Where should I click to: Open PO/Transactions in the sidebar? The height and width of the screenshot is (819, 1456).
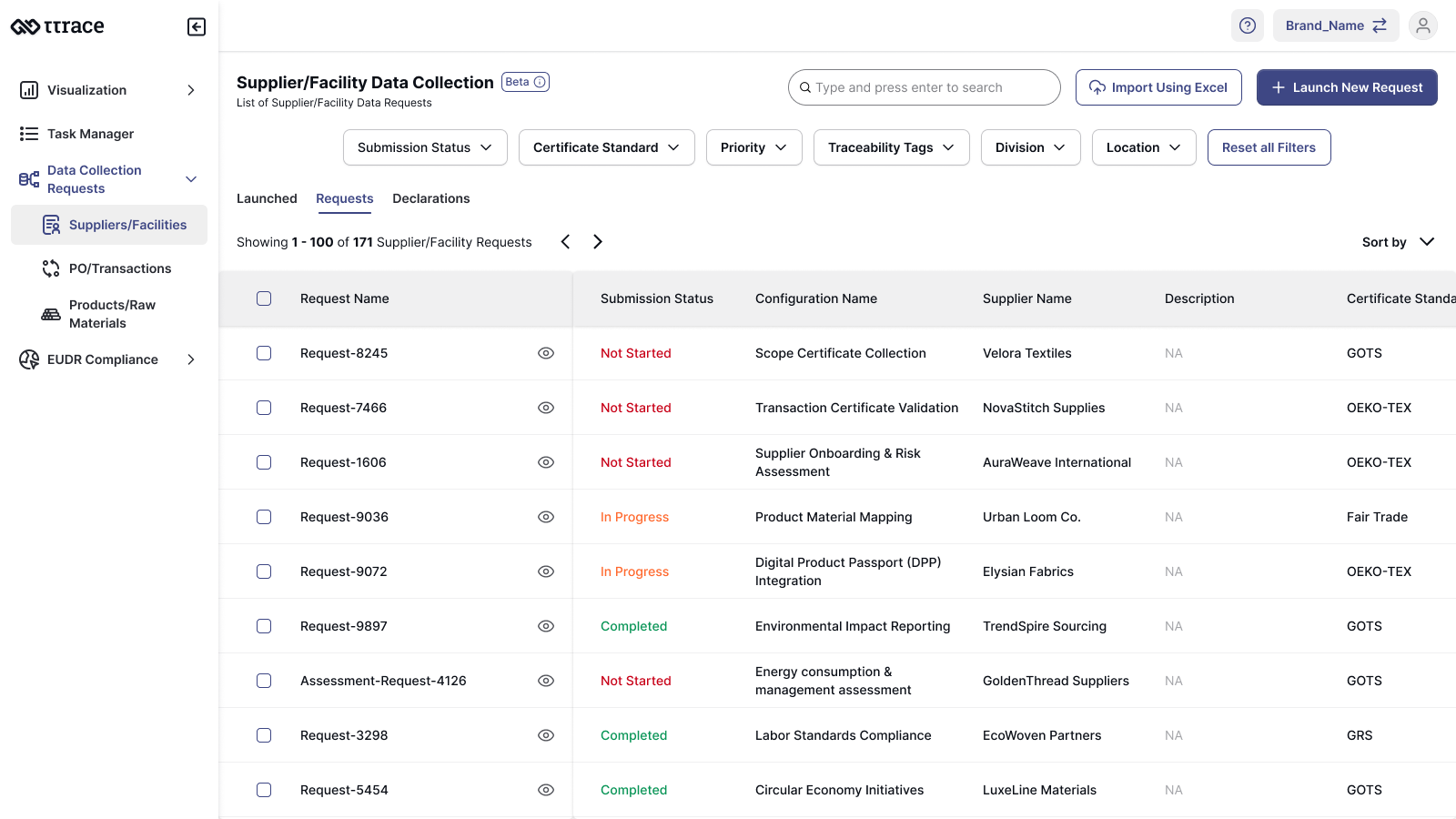pyautogui.click(x=109, y=268)
